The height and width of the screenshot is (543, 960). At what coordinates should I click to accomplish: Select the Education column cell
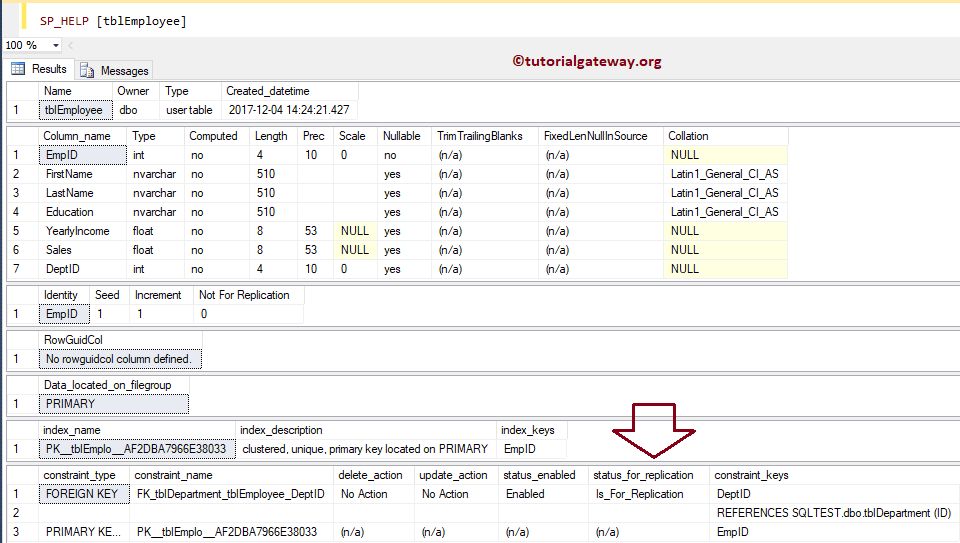pos(83,212)
